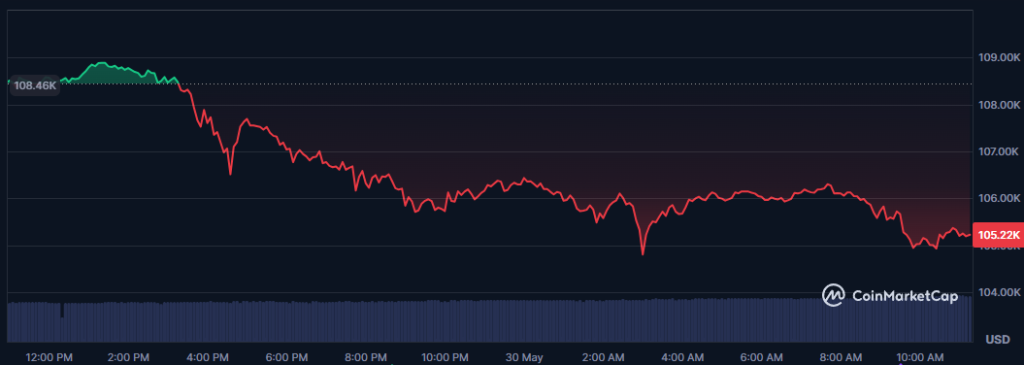This screenshot has width=1024, height=365.
Task: Click the 4:00 PM time axis label
Action: click(207, 357)
